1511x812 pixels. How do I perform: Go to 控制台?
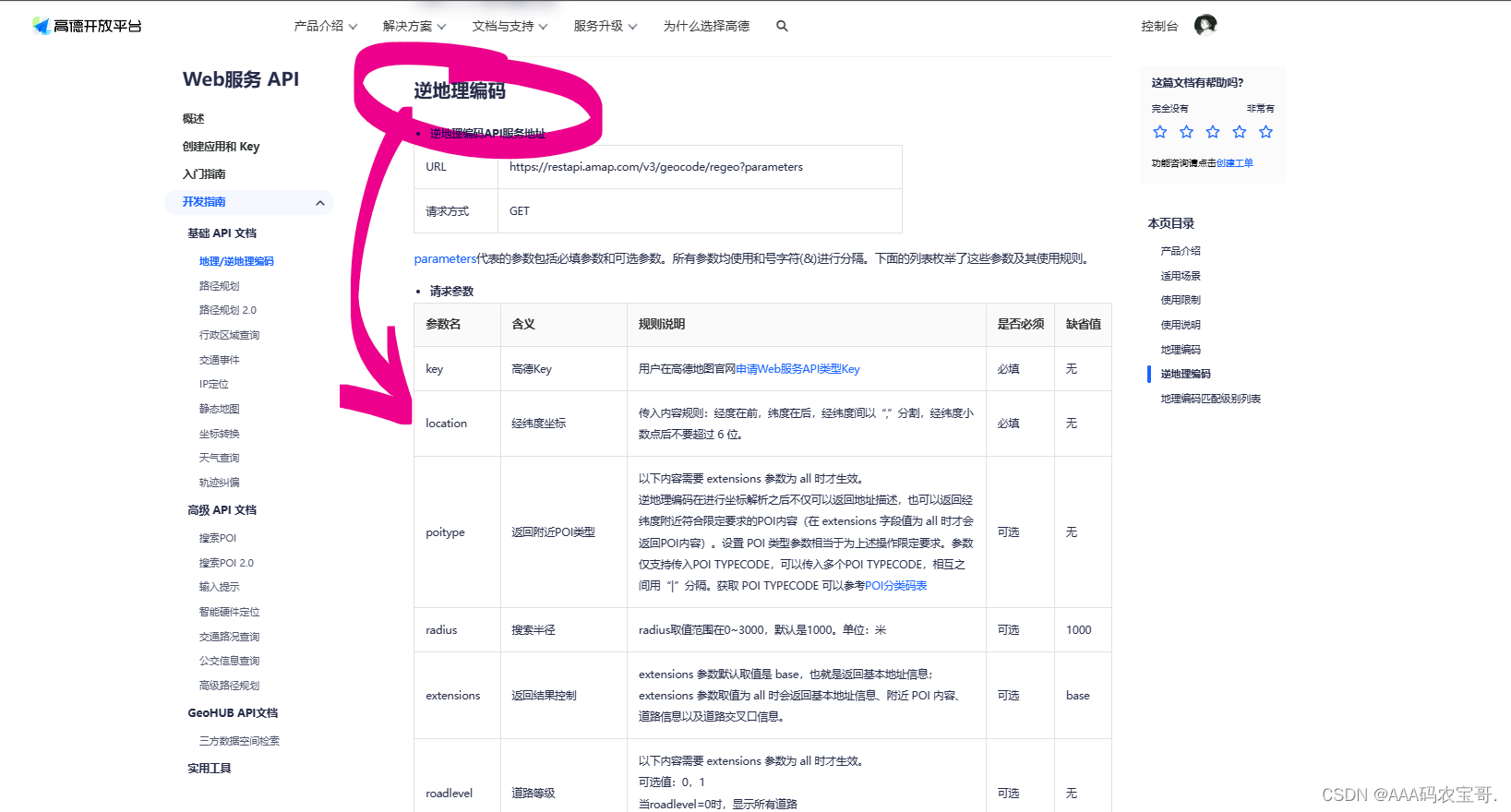(1159, 26)
